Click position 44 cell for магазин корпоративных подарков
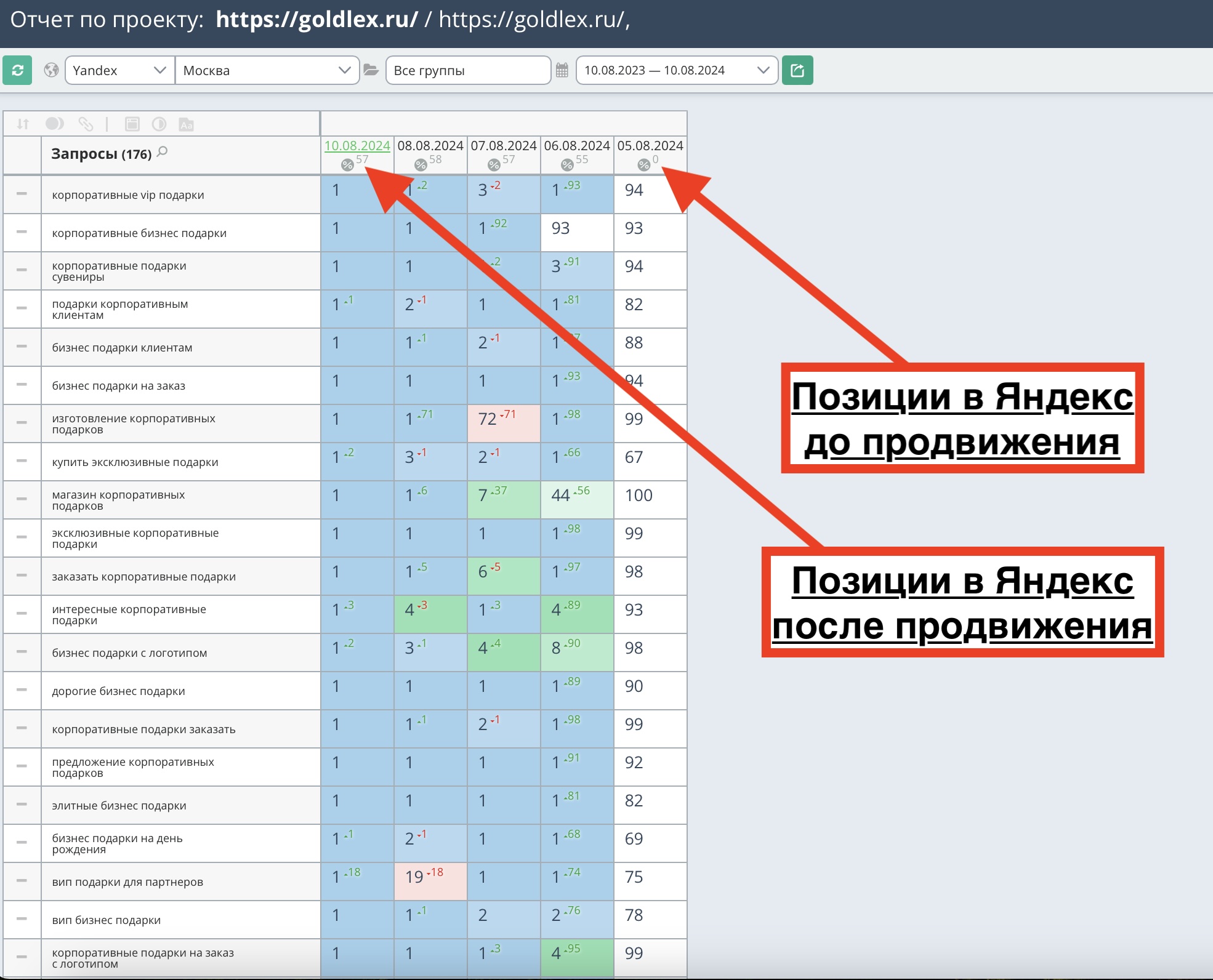 (577, 500)
